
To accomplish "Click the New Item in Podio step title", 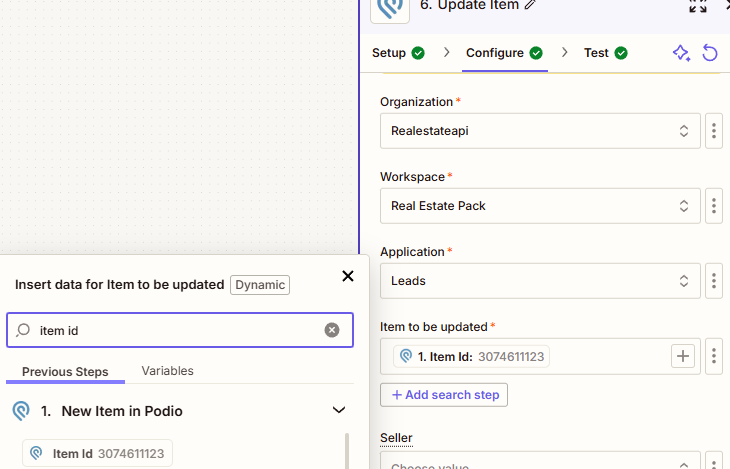I will click(122, 411).
